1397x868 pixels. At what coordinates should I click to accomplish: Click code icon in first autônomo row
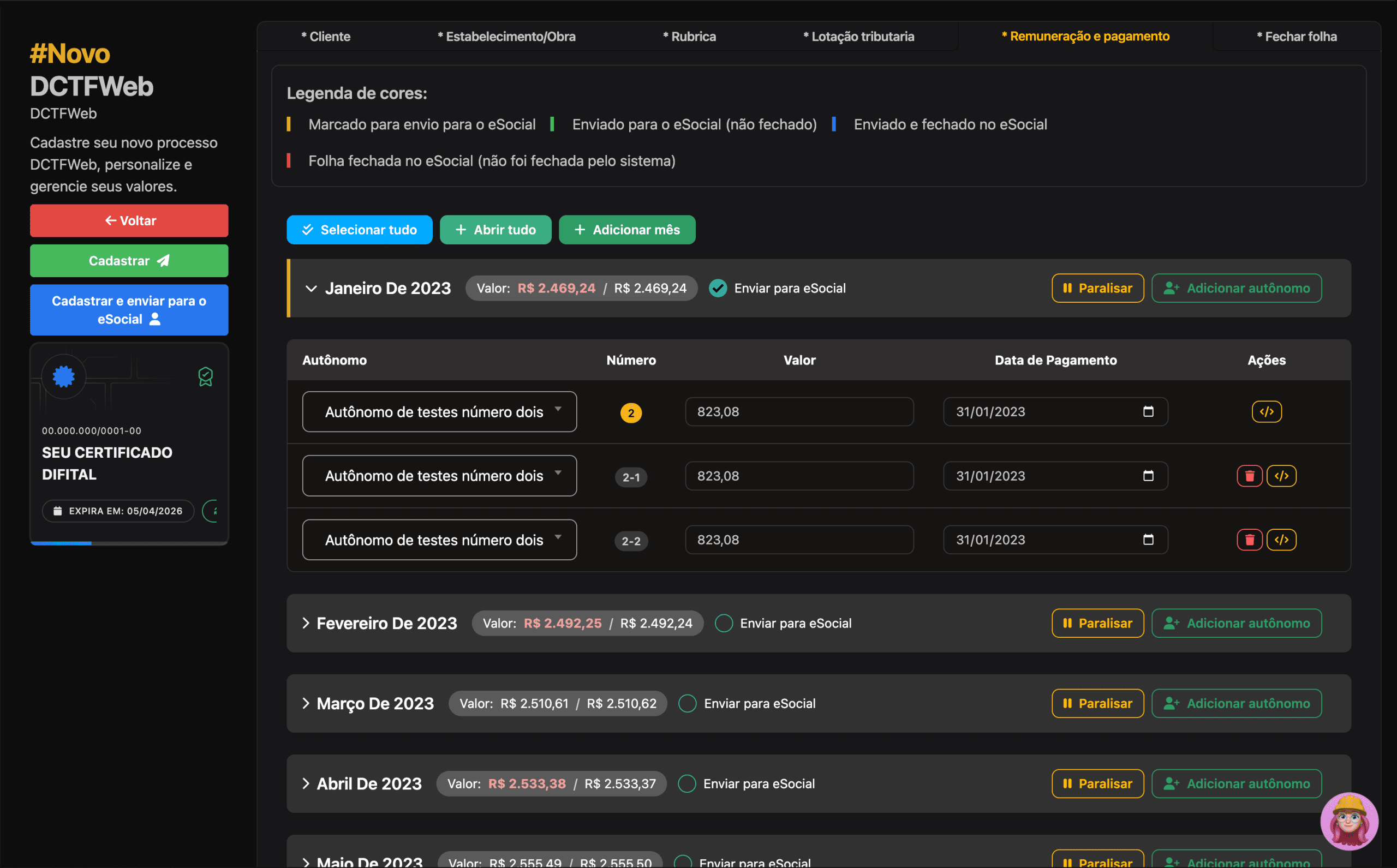(1266, 411)
